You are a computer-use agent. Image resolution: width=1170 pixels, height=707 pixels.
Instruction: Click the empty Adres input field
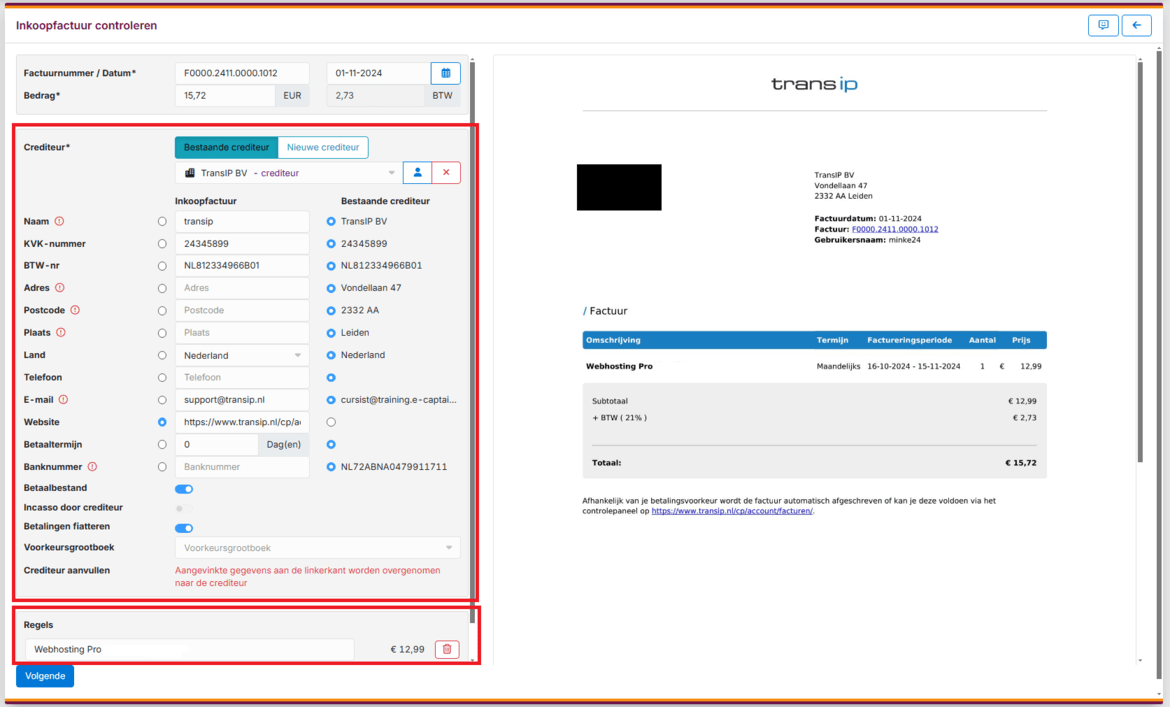pos(242,288)
